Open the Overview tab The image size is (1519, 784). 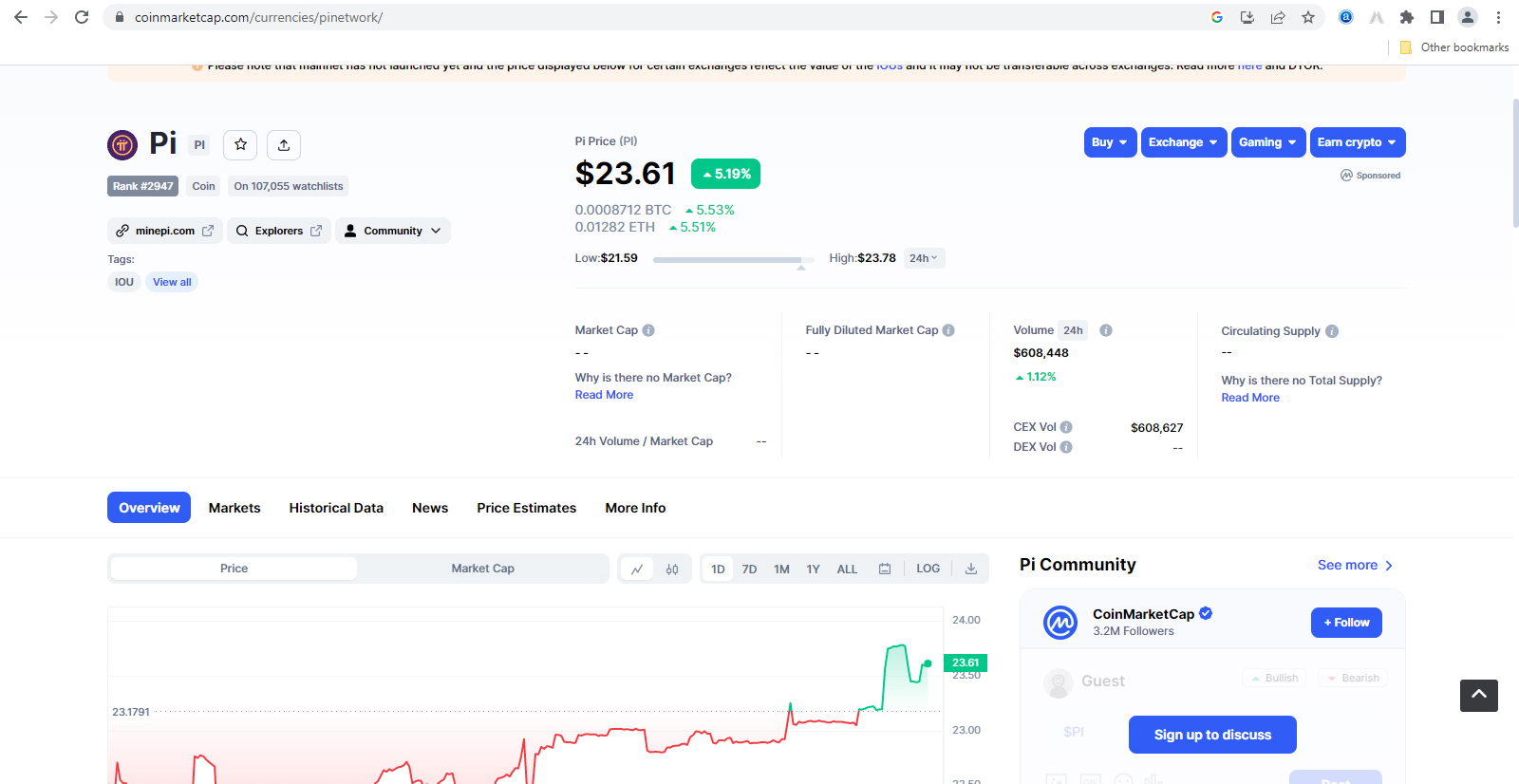pyautogui.click(x=149, y=508)
